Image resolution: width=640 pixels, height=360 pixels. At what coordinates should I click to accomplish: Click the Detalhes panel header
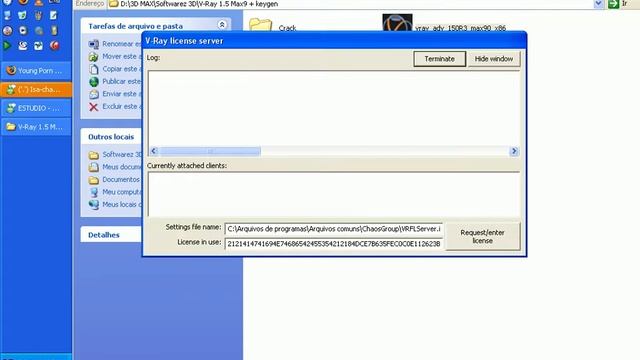111,235
